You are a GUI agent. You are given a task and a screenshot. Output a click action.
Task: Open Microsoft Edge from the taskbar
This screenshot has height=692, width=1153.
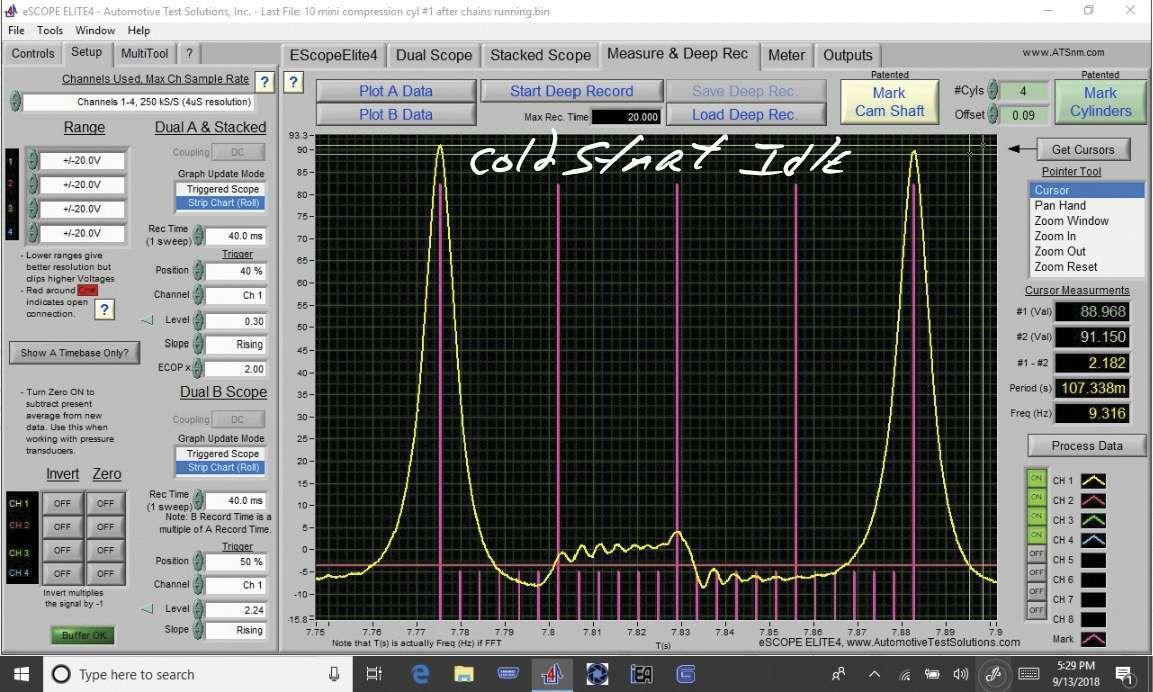(419, 674)
